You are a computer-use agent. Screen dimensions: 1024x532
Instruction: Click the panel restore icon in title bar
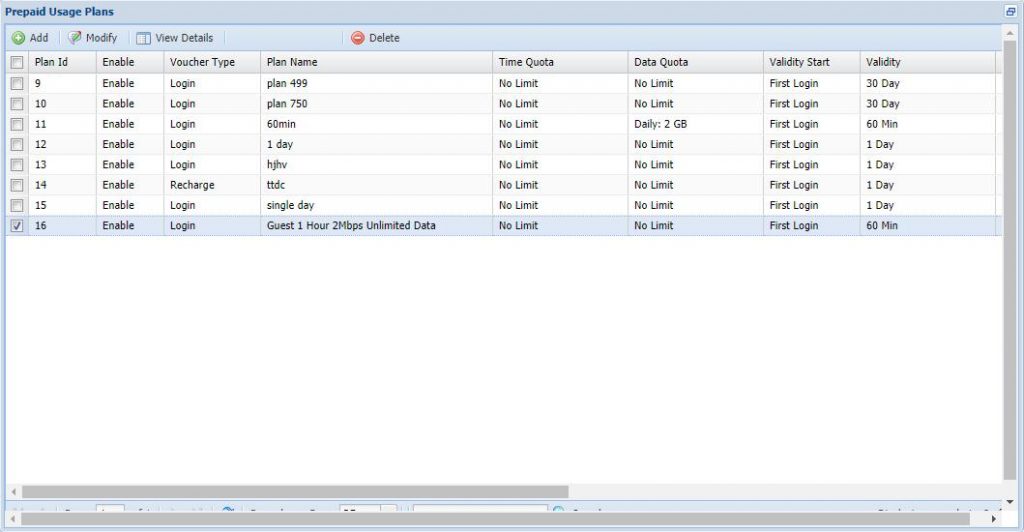coord(1010,11)
